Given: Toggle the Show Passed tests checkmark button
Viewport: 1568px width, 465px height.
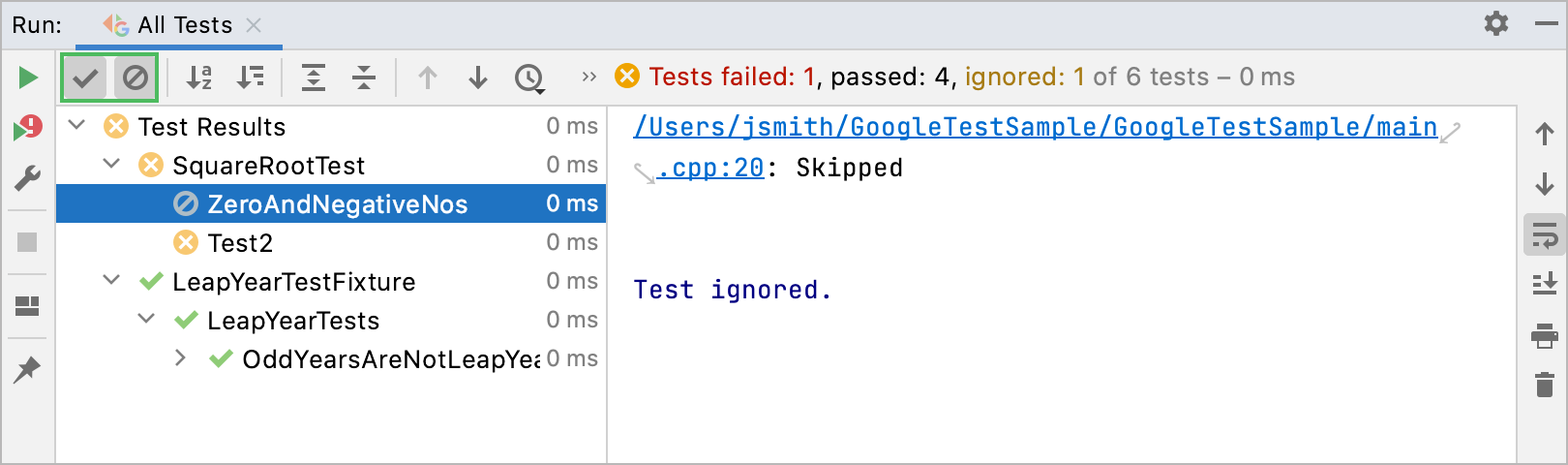Looking at the screenshot, I should (86, 77).
